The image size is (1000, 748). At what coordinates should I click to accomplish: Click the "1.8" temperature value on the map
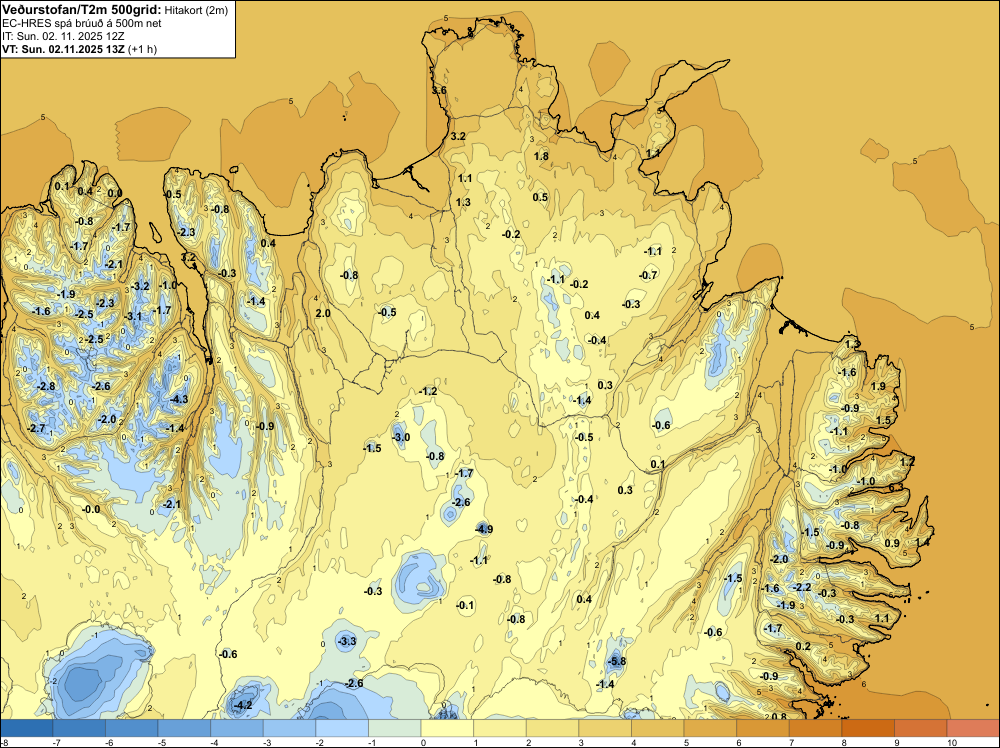541,156
